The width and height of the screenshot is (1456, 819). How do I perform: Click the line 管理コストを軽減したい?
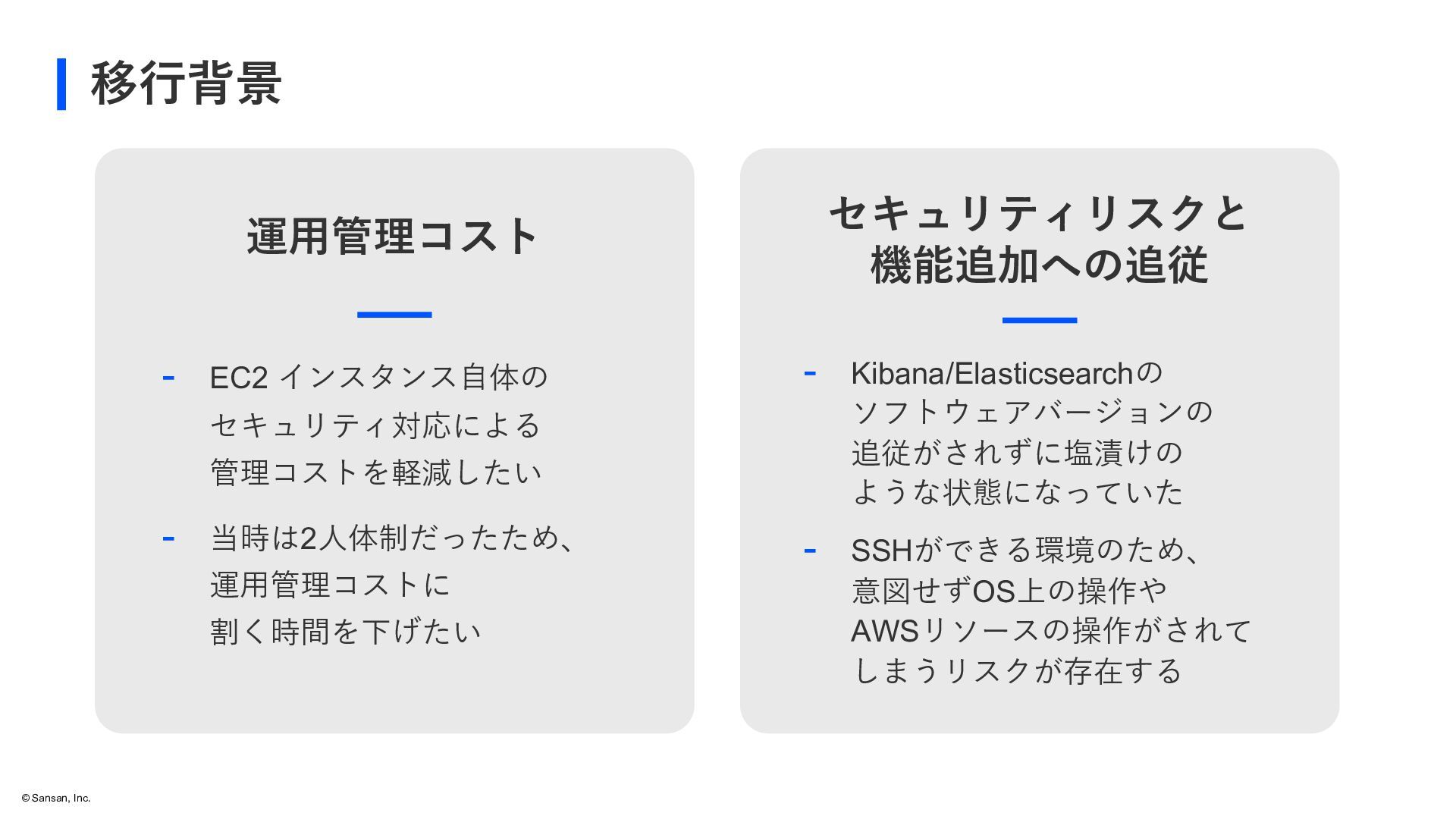click(376, 472)
